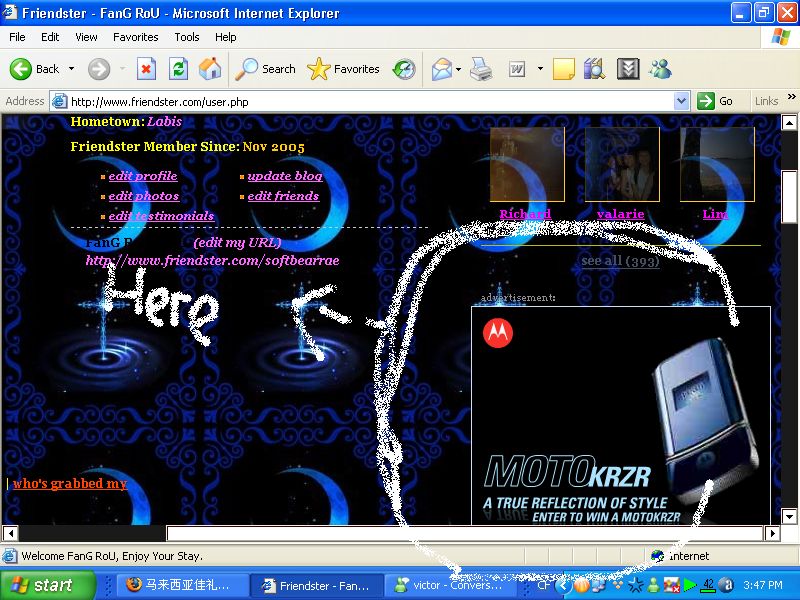
Task: Refresh the page with the Refresh icon
Action: click(x=178, y=69)
